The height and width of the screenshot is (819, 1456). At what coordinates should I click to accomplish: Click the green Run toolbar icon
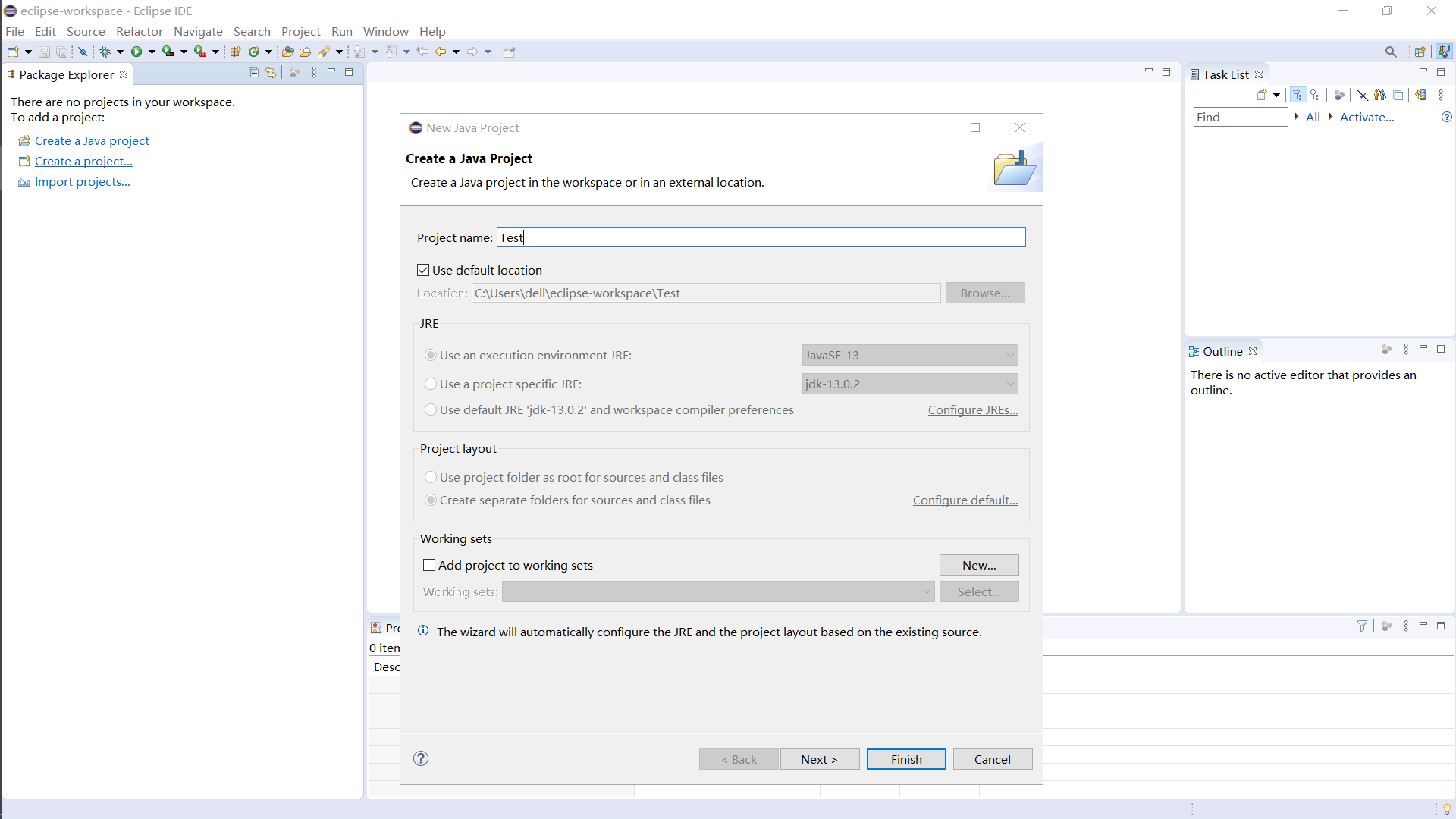[x=136, y=52]
